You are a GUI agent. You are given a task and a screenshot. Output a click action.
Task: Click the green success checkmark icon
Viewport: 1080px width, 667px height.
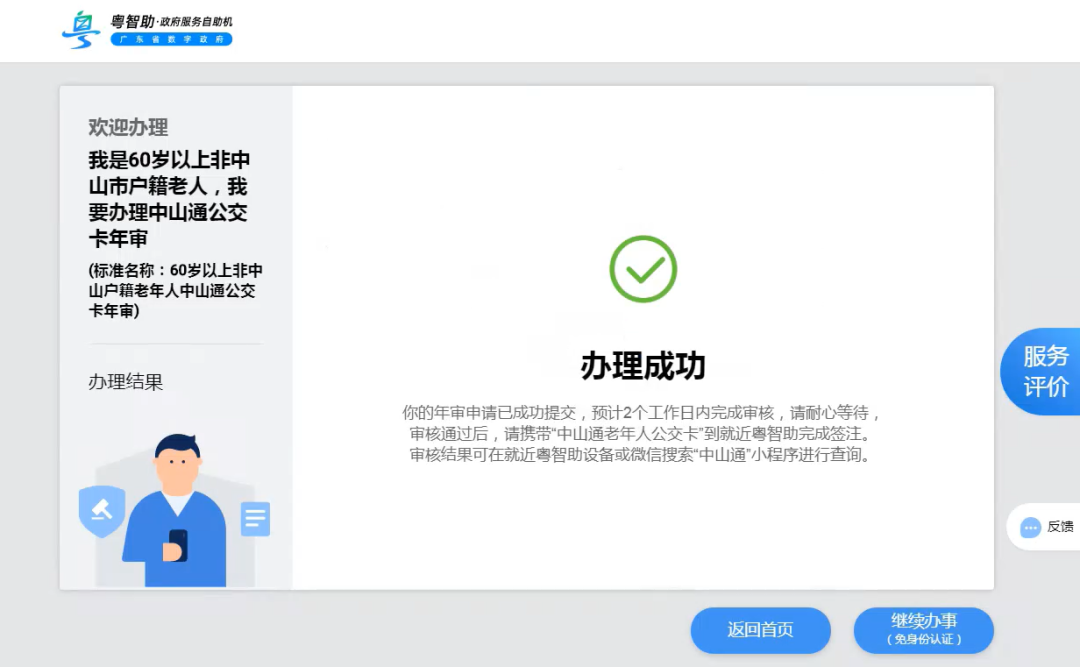(641, 268)
